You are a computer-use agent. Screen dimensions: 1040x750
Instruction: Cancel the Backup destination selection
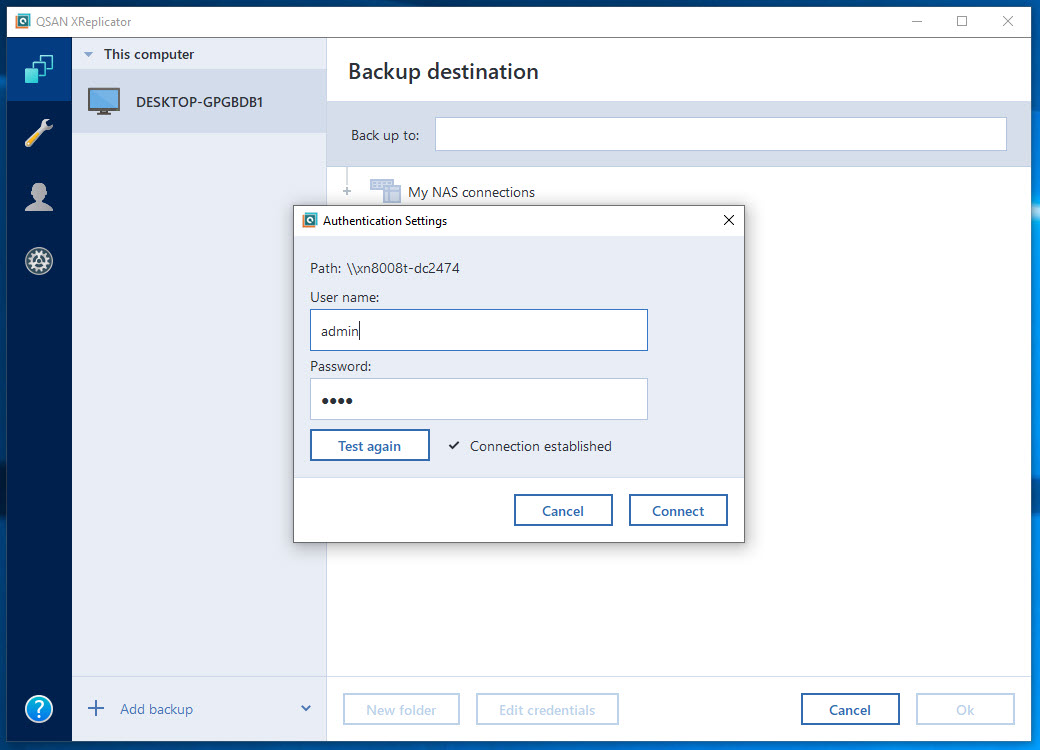[x=850, y=710]
